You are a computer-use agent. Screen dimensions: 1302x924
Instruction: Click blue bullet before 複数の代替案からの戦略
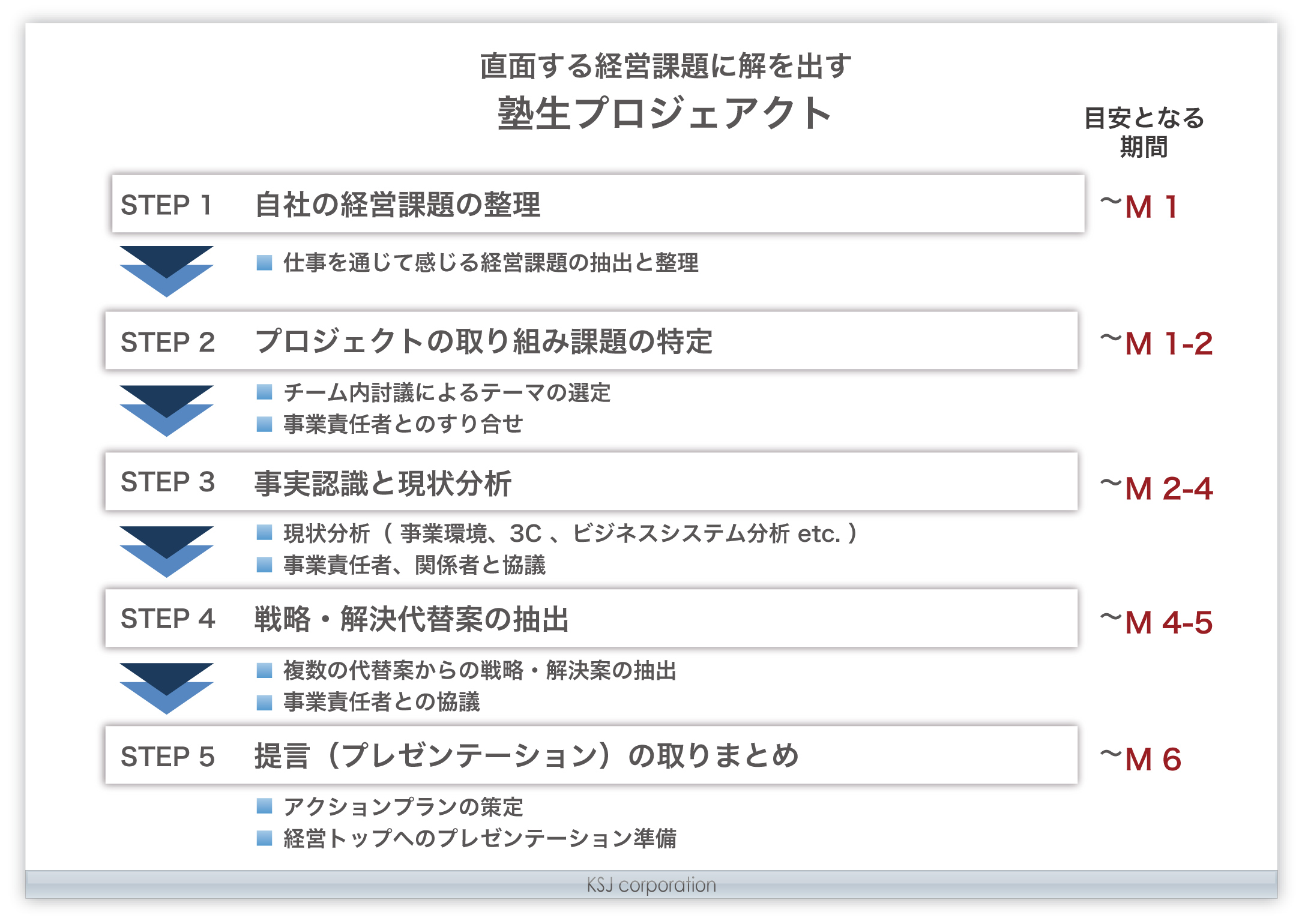[x=264, y=670]
